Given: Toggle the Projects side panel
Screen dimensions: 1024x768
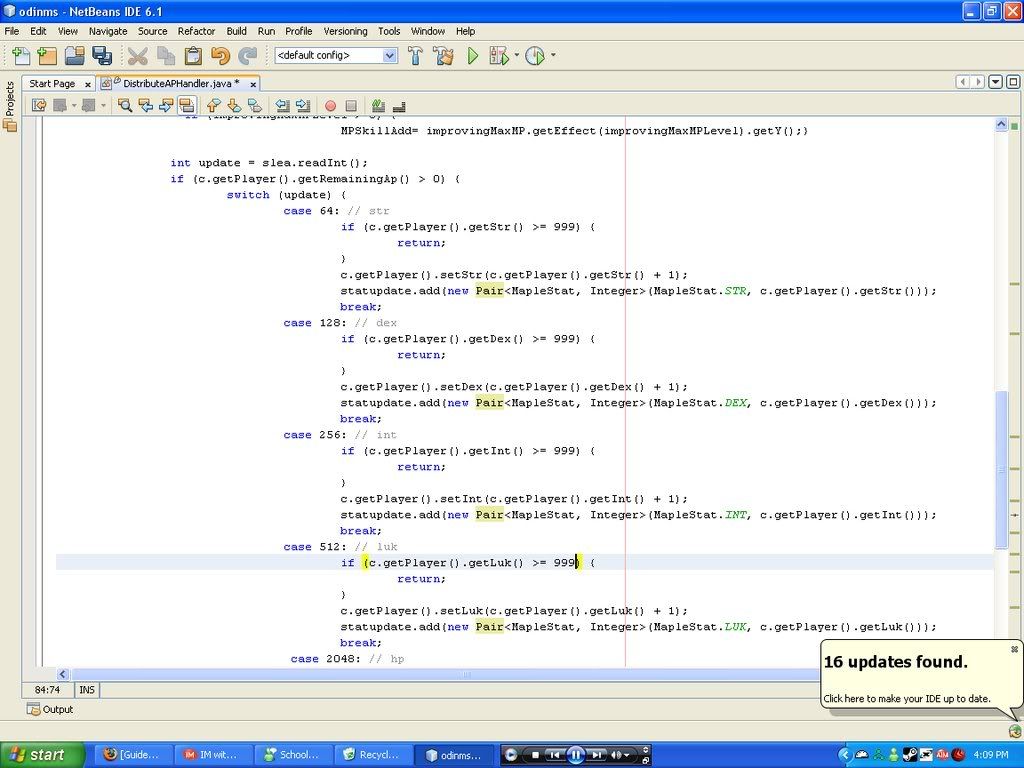Looking at the screenshot, I should (10, 106).
